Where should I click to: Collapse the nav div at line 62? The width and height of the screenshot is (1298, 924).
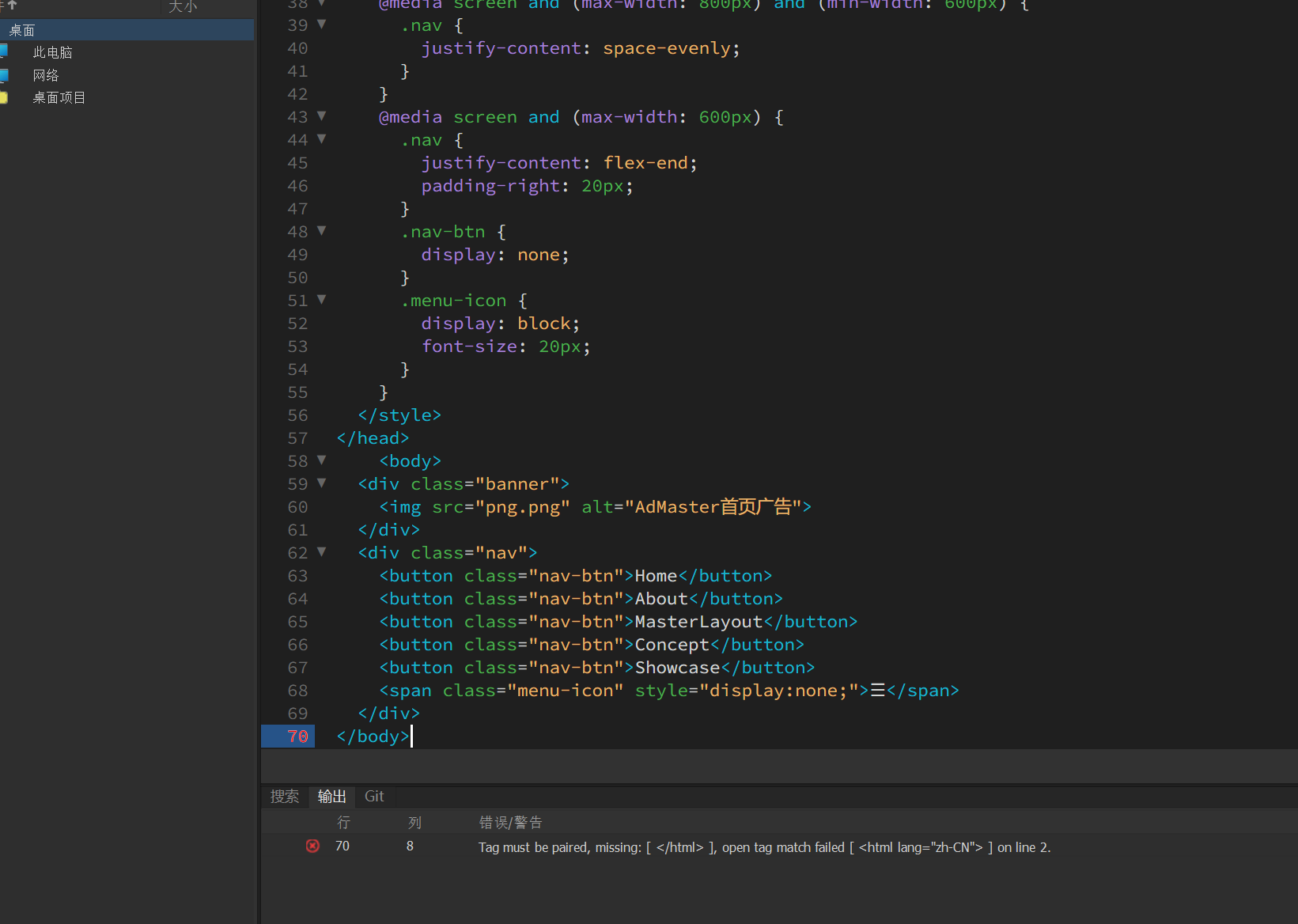tap(322, 551)
